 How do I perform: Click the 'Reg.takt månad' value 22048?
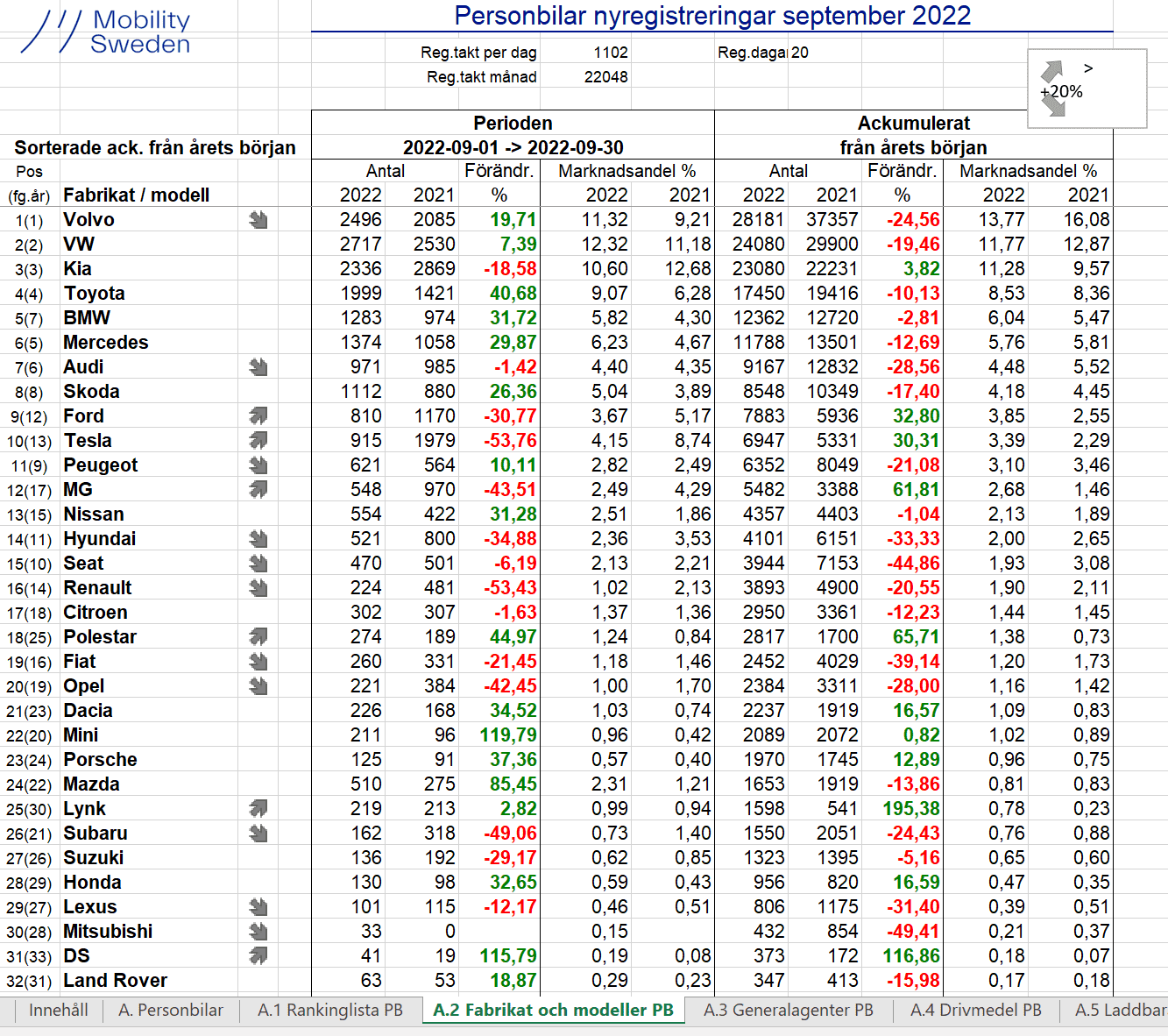point(606,77)
